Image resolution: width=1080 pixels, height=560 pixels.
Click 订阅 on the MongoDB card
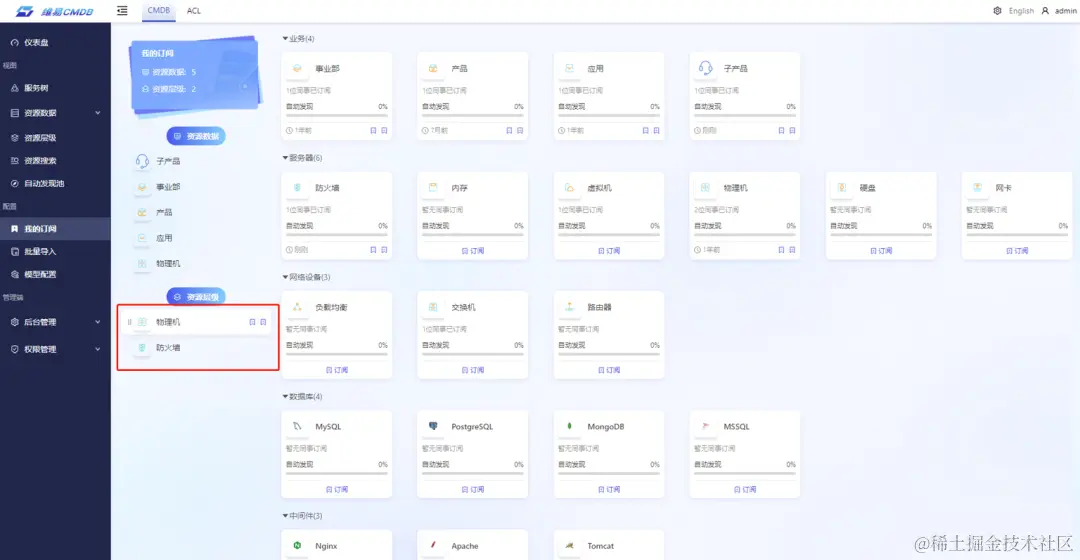[610, 489]
